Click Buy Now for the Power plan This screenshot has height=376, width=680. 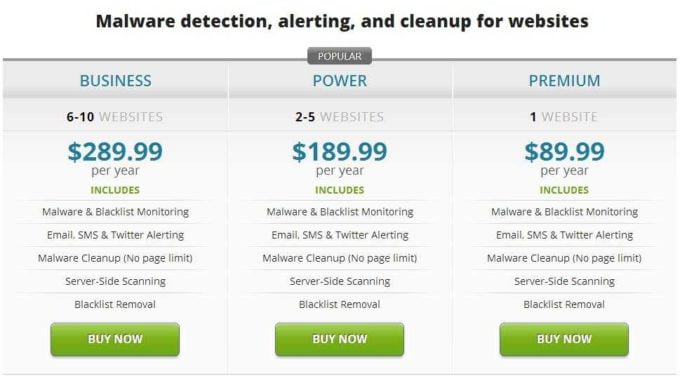(x=340, y=339)
